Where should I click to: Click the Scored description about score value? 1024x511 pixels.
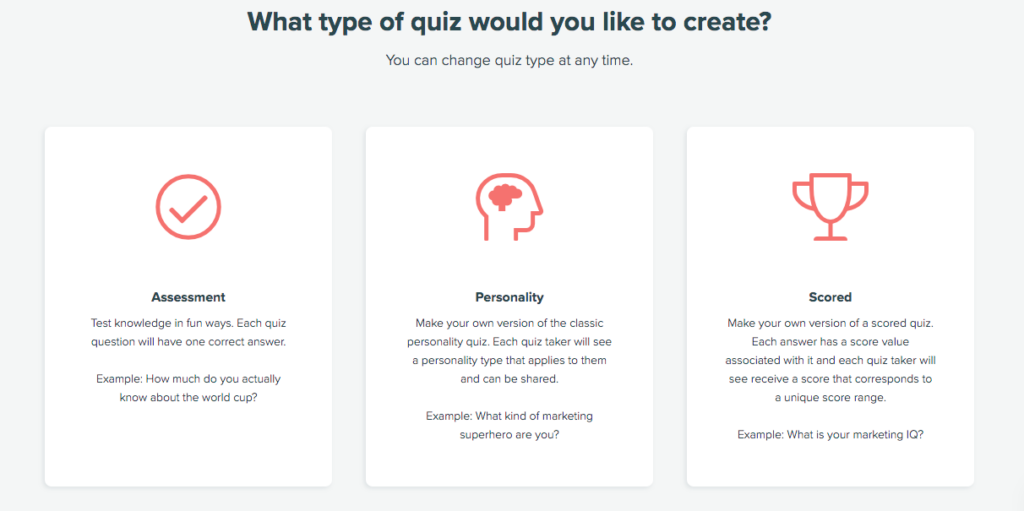830,360
